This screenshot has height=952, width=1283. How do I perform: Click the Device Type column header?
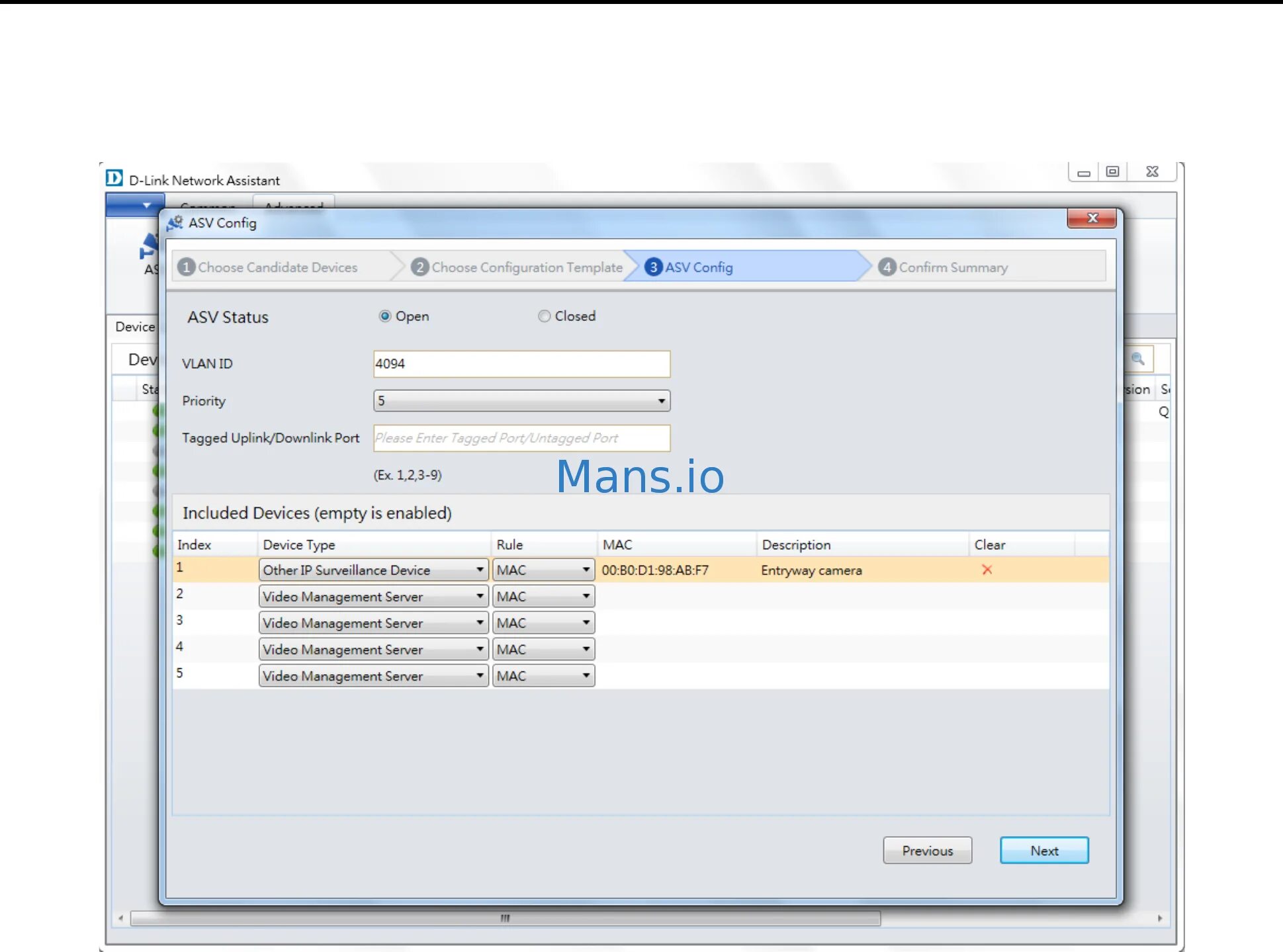click(374, 544)
